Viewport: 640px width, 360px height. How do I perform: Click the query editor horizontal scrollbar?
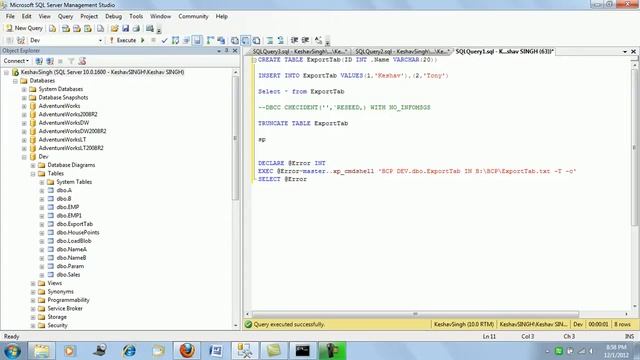pos(415,314)
